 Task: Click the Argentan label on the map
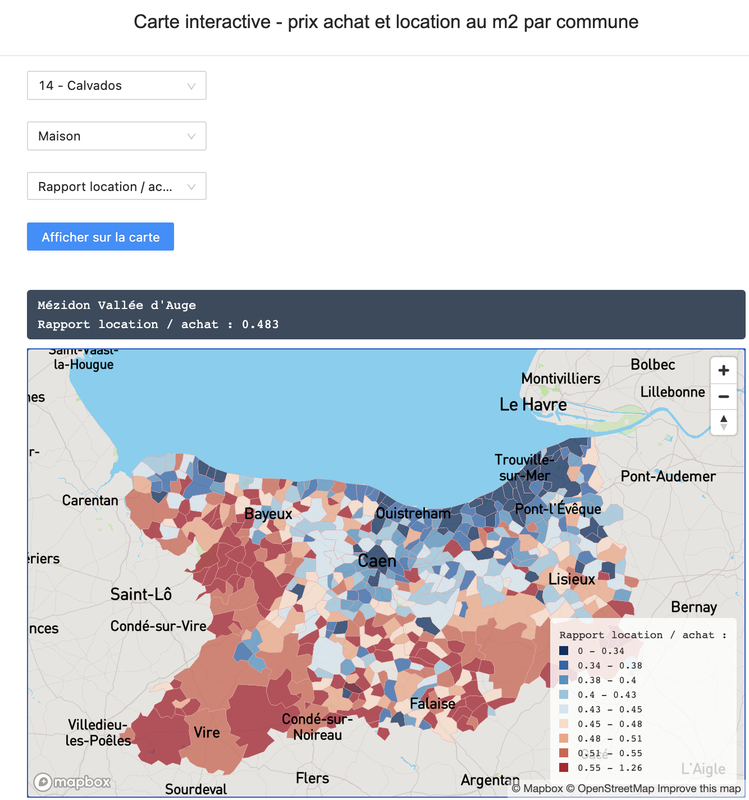tap(490, 780)
